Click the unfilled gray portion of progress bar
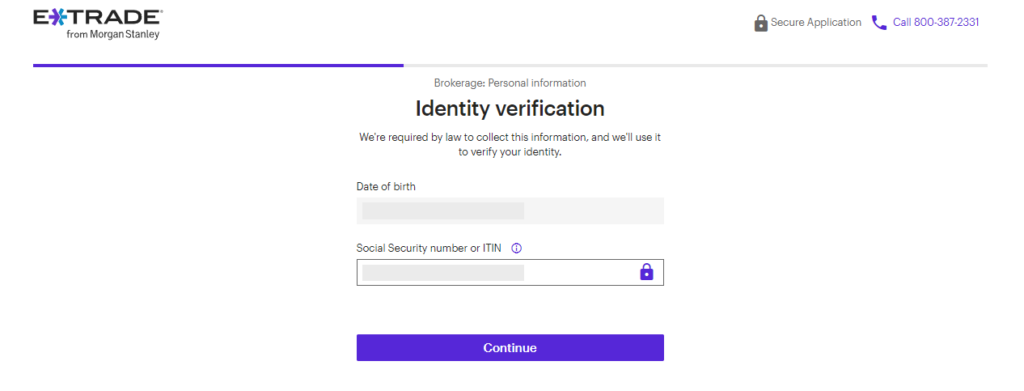This screenshot has height=391, width=1024. tap(696, 65)
